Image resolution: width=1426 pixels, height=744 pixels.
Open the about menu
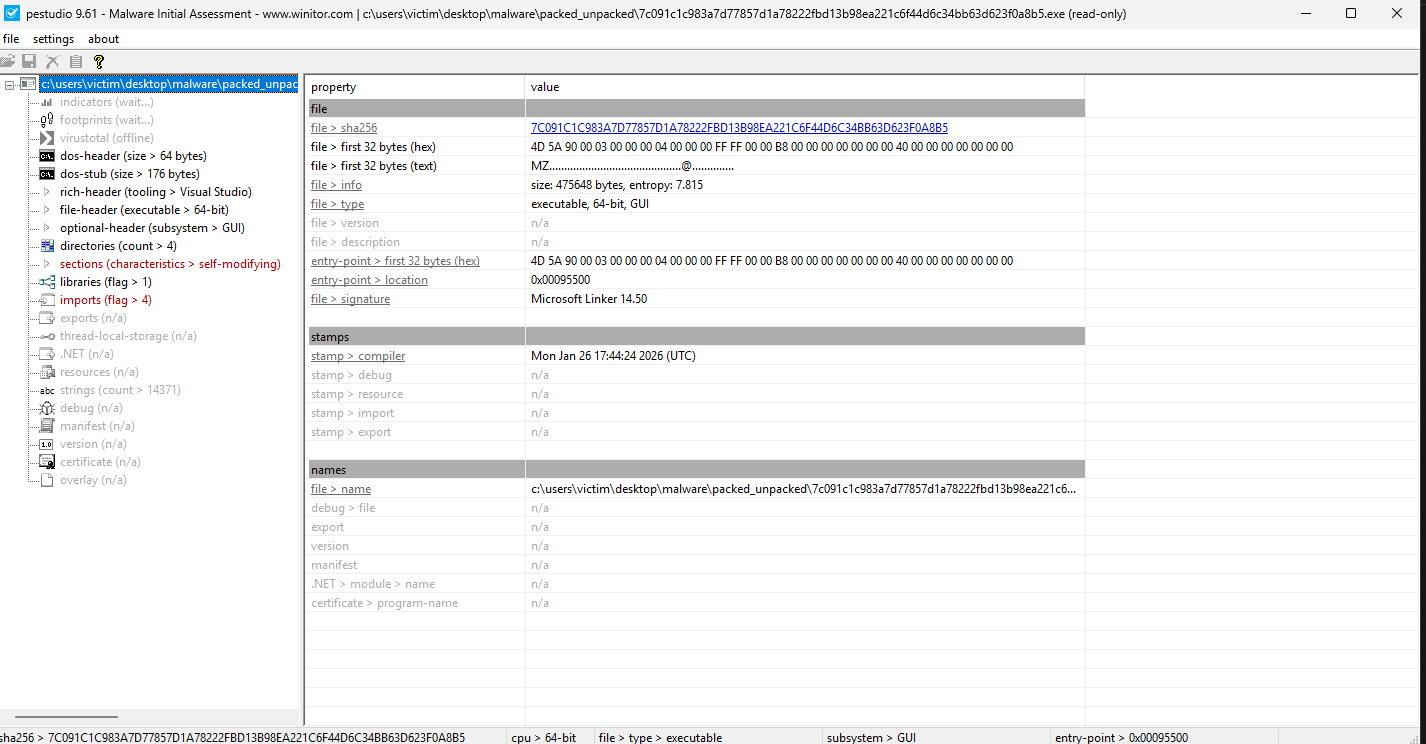coord(103,39)
